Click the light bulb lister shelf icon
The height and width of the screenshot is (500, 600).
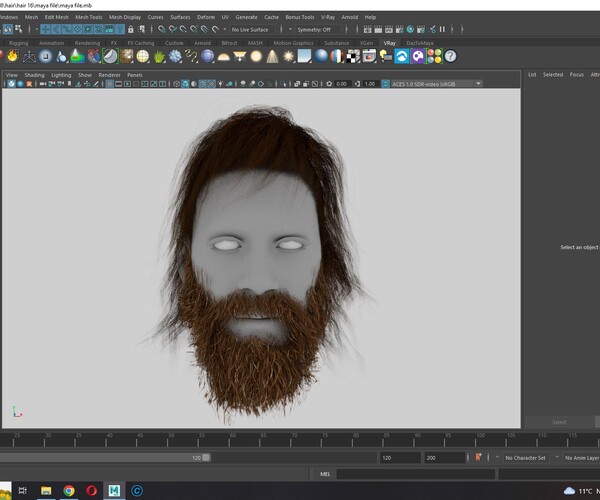point(385,56)
